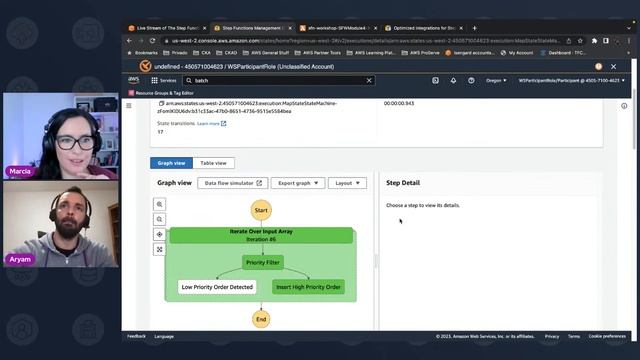
Task: Close the sfn-workshop browser tab
Action: click(x=376, y=28)
